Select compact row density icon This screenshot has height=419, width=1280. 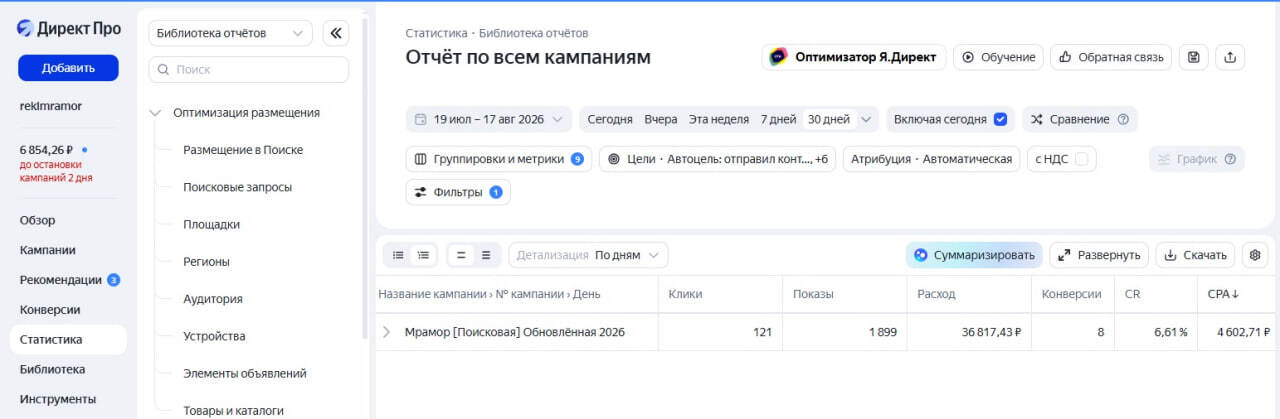coord(461,255)
